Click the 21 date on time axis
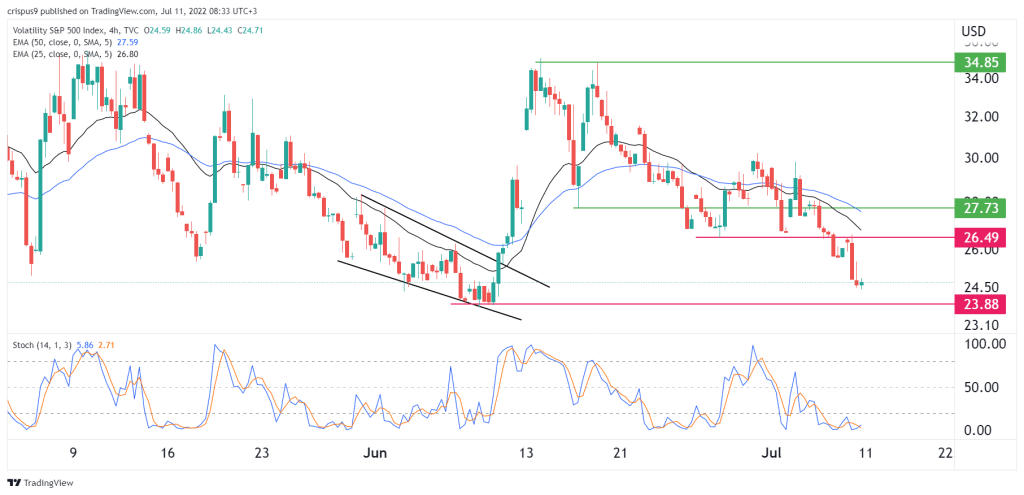1024x495 pixels. 621,452
